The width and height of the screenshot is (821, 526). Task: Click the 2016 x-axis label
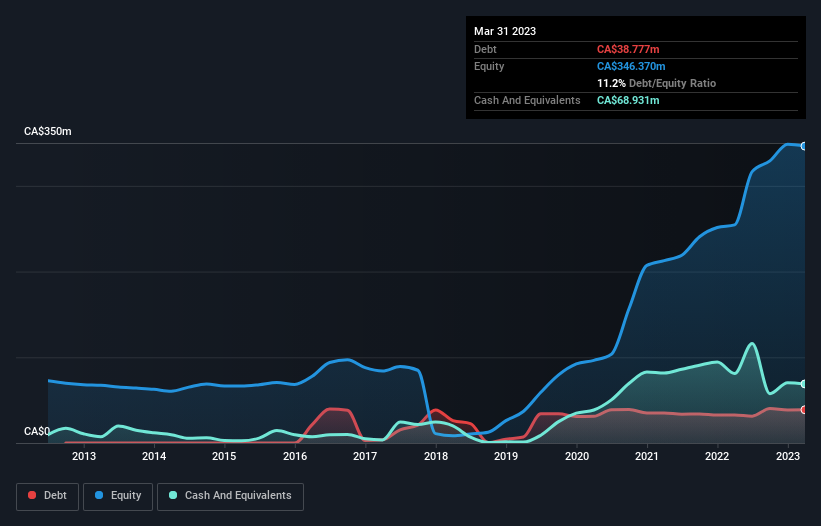pos(295,456)
